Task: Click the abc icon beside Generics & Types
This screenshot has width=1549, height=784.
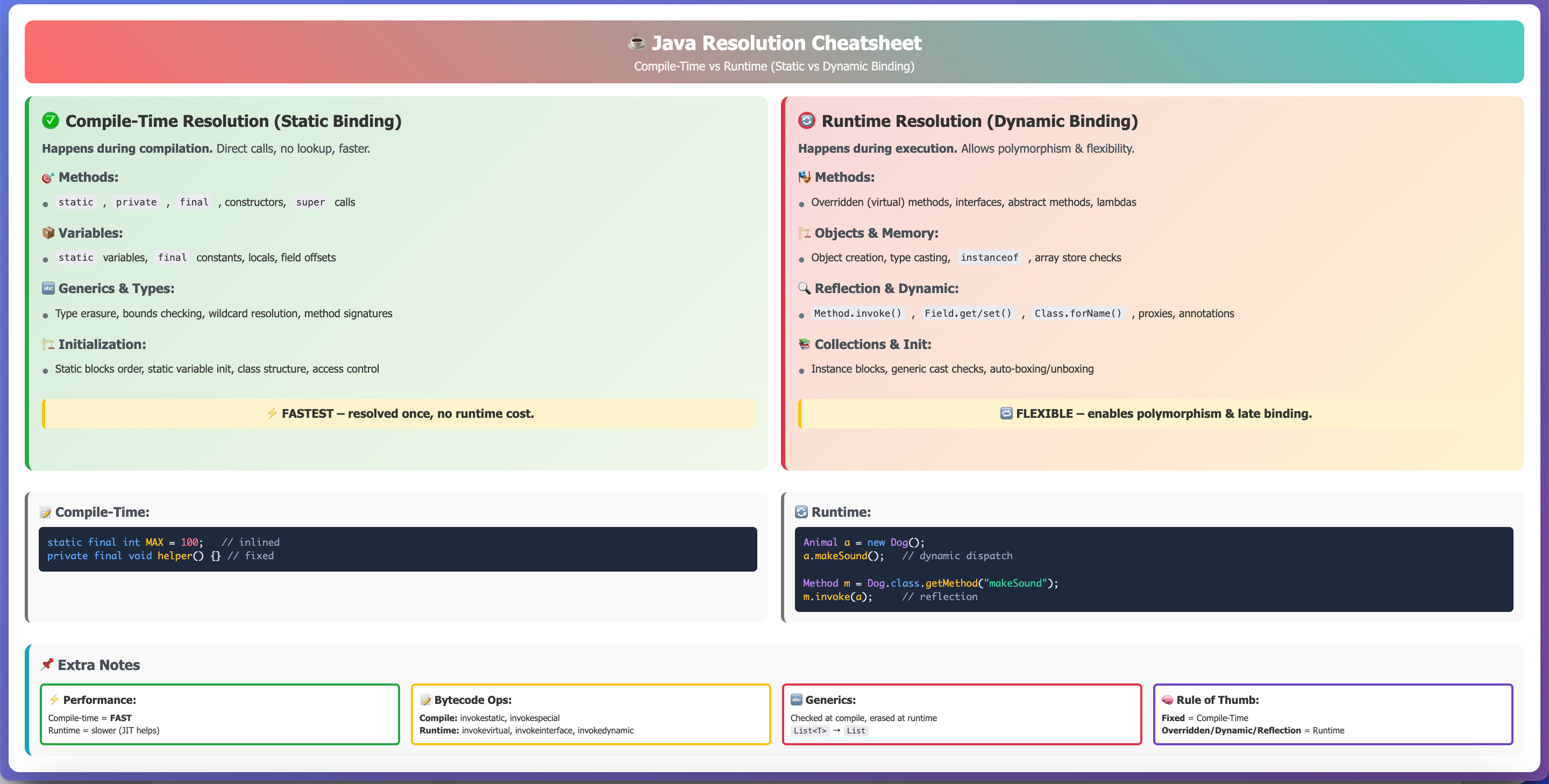Action: 48,289
